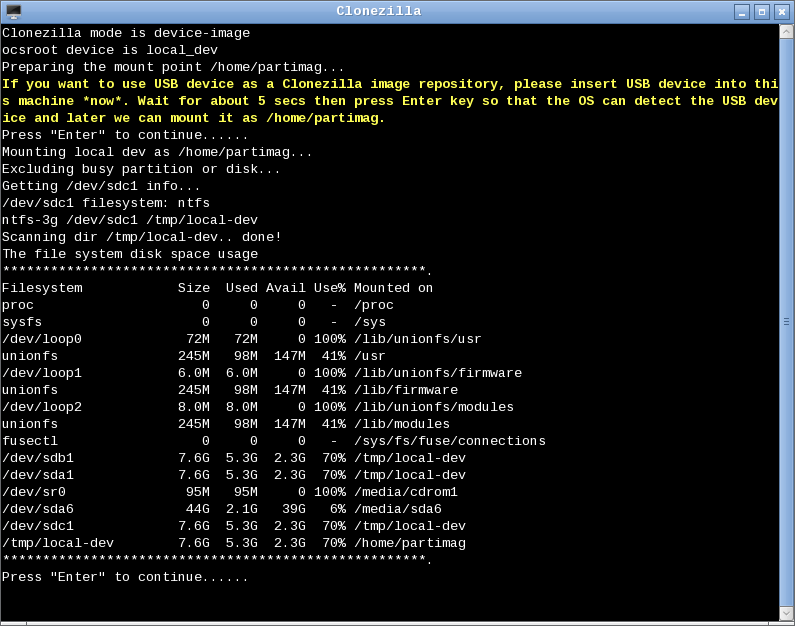Click '/dev/sdc1 filesystem: ntfs' line
This screenshot has height=626, width=795.
coord(105,203)
